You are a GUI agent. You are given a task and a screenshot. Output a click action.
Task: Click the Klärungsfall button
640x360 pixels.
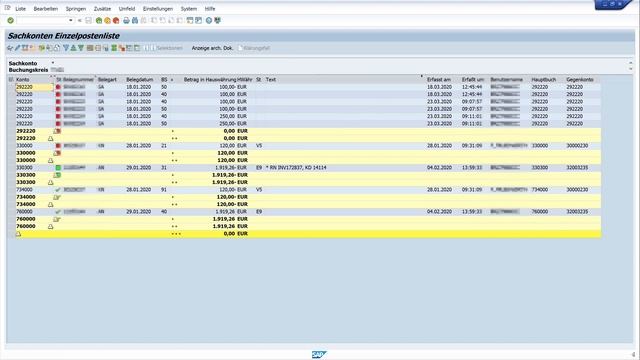(x=254, y=48)
